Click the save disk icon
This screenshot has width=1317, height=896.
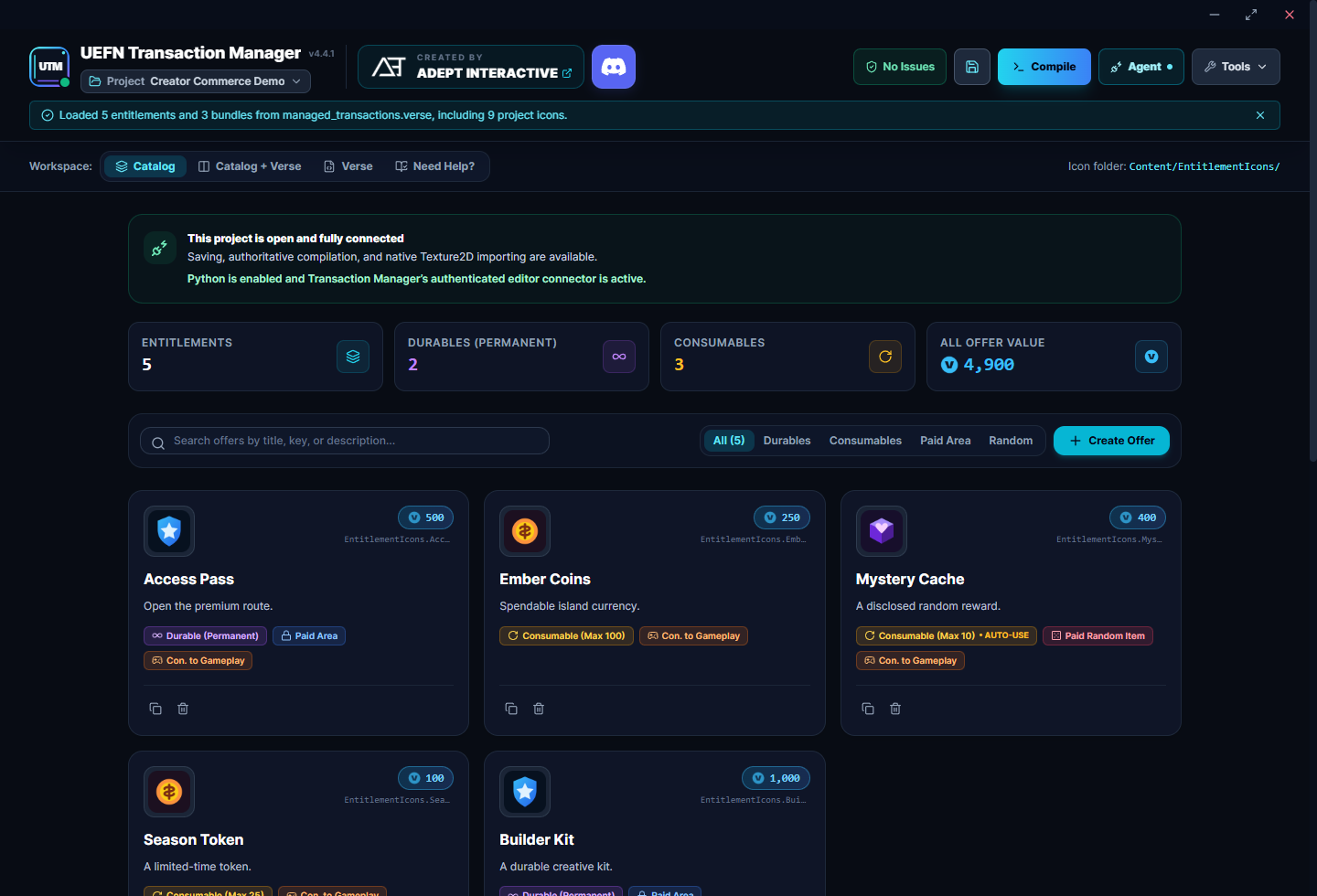tap(972, 67)
